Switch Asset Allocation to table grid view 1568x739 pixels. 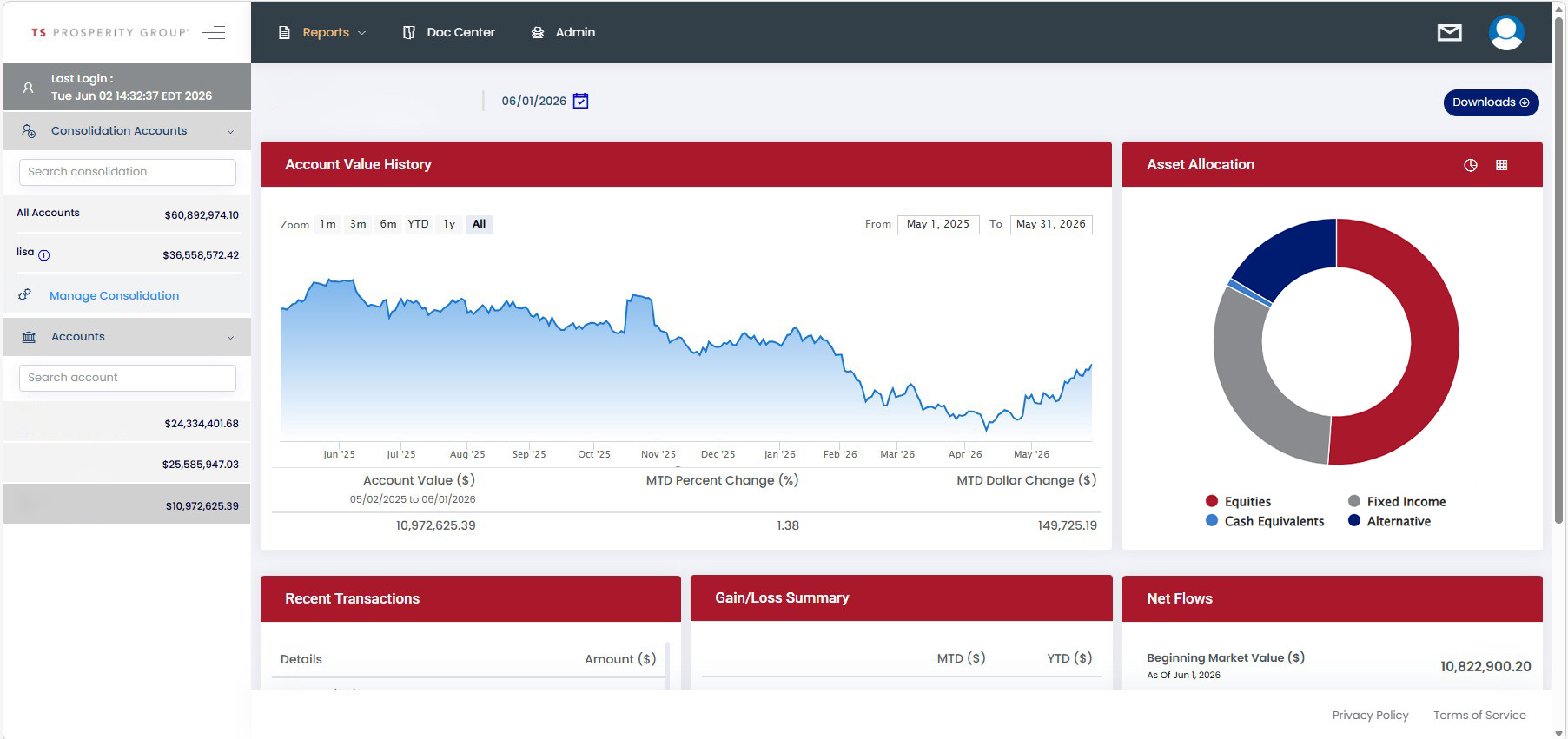(x=1501, y=165)
